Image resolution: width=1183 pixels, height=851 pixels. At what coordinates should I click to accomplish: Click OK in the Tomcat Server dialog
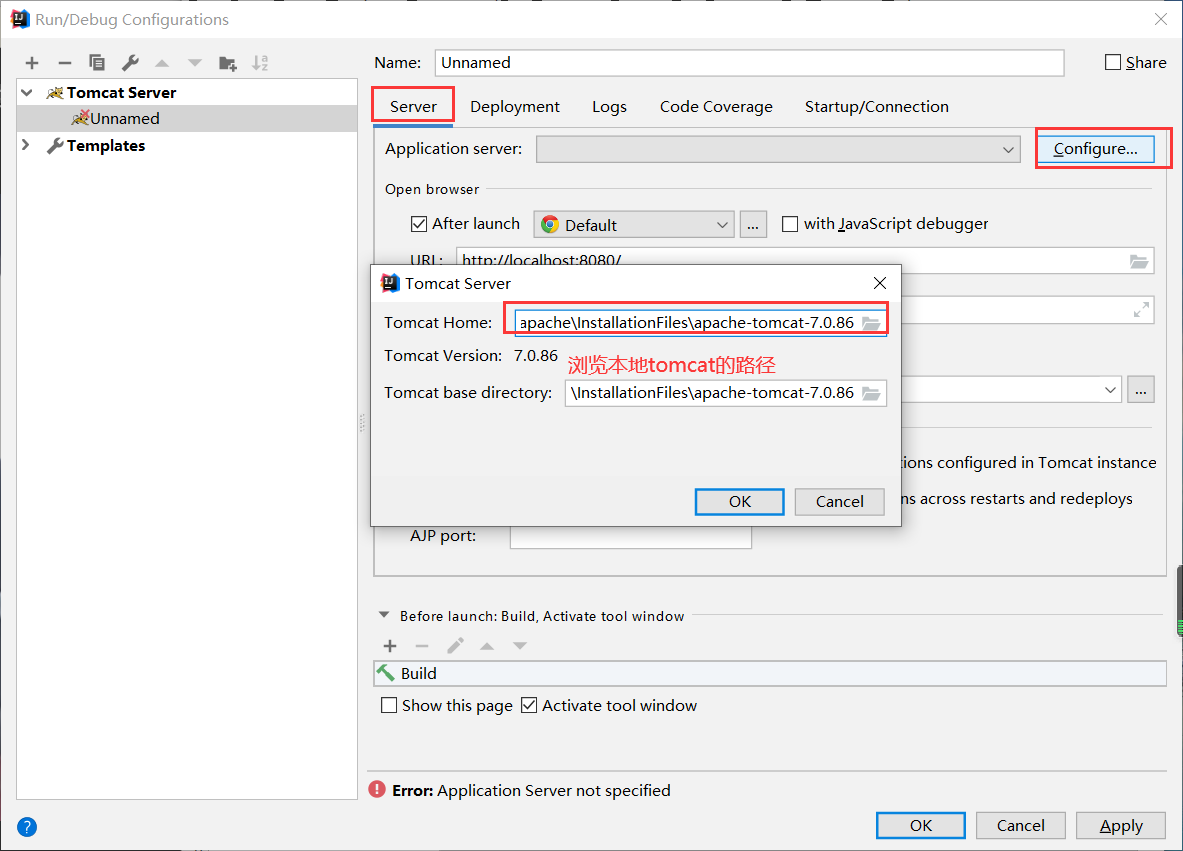pyautogui.click(x=739, y=501)
